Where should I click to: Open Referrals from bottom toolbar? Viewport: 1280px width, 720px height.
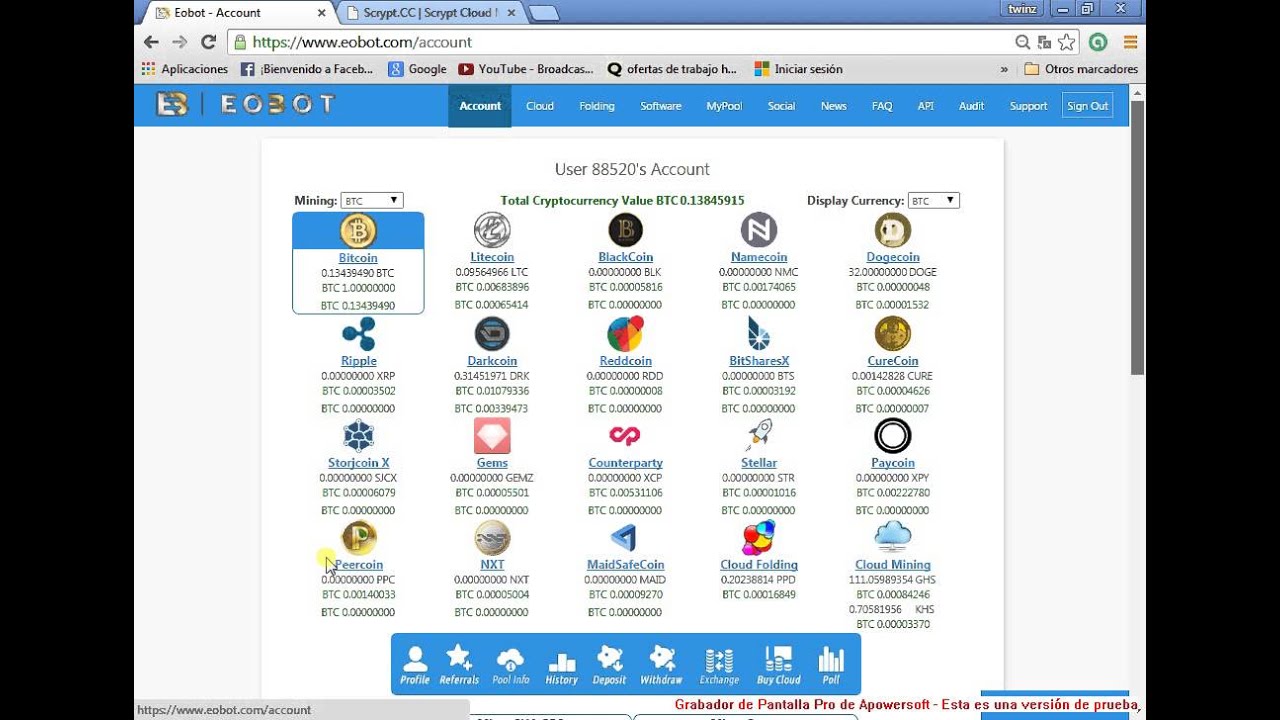459,665
